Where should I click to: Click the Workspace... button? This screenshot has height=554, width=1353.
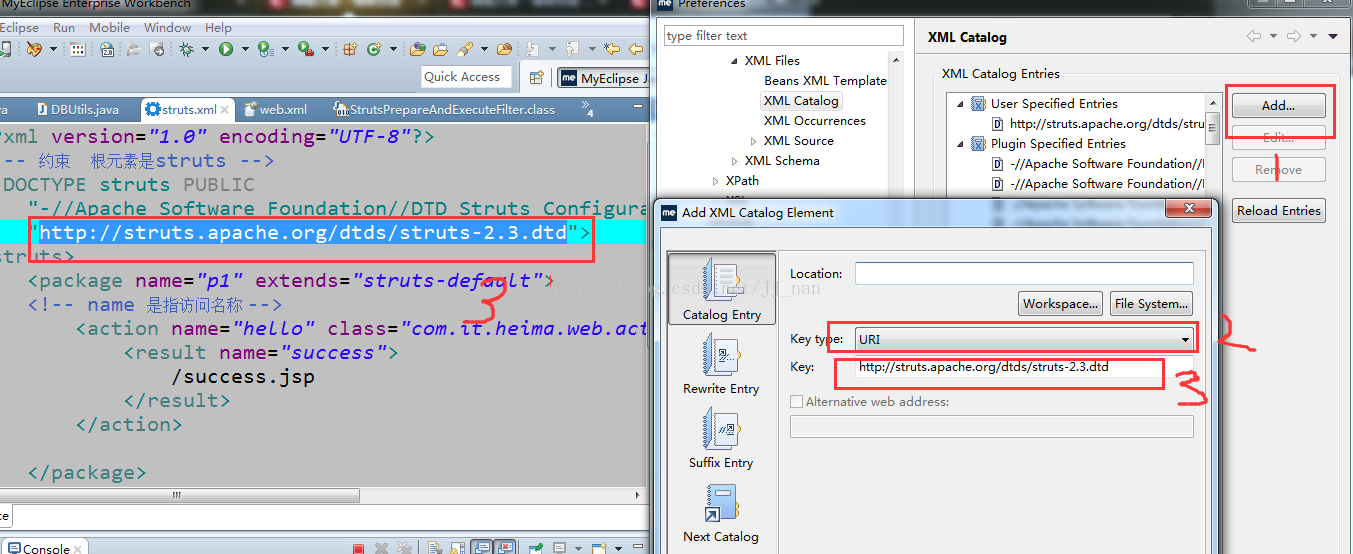[1061, 304]
